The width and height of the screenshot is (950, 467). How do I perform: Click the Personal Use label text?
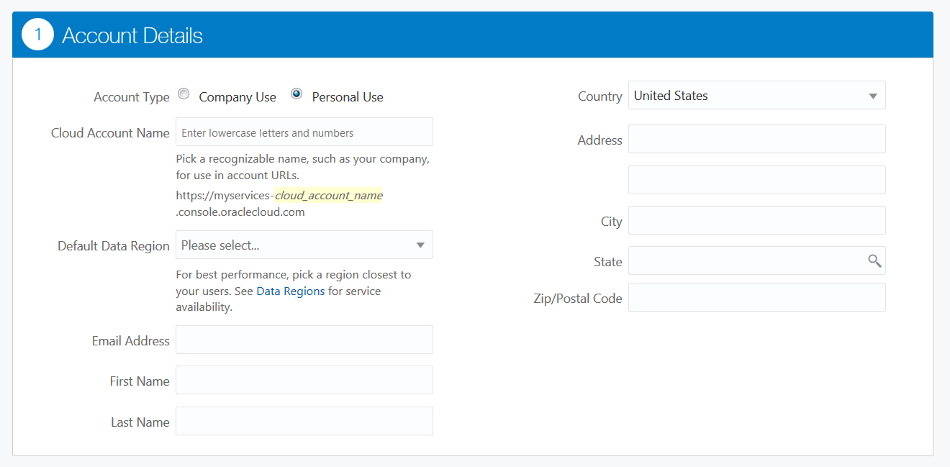tap(347, 97)
